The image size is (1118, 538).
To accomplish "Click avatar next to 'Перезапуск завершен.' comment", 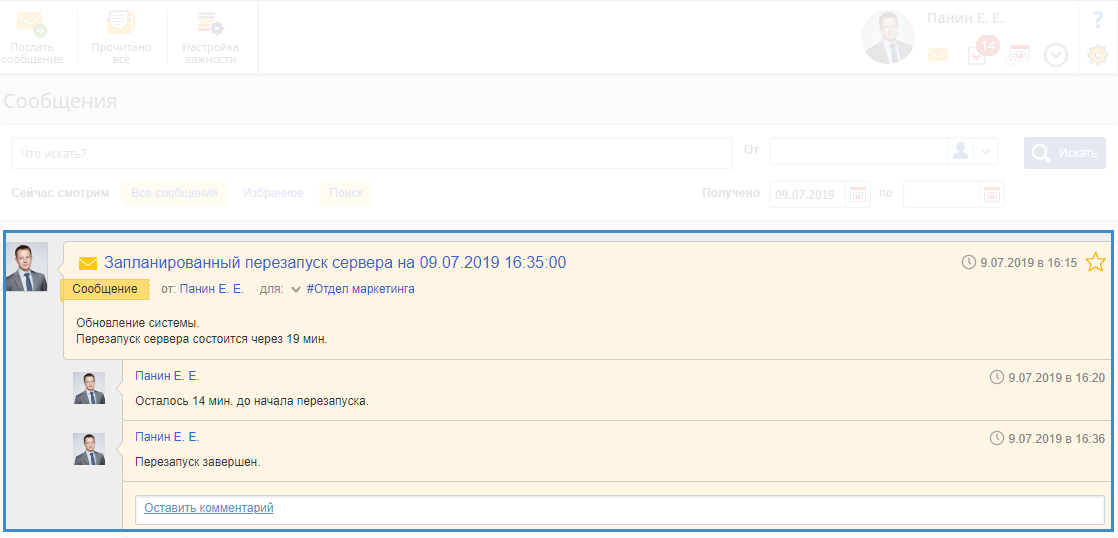I will coord(89,449).
